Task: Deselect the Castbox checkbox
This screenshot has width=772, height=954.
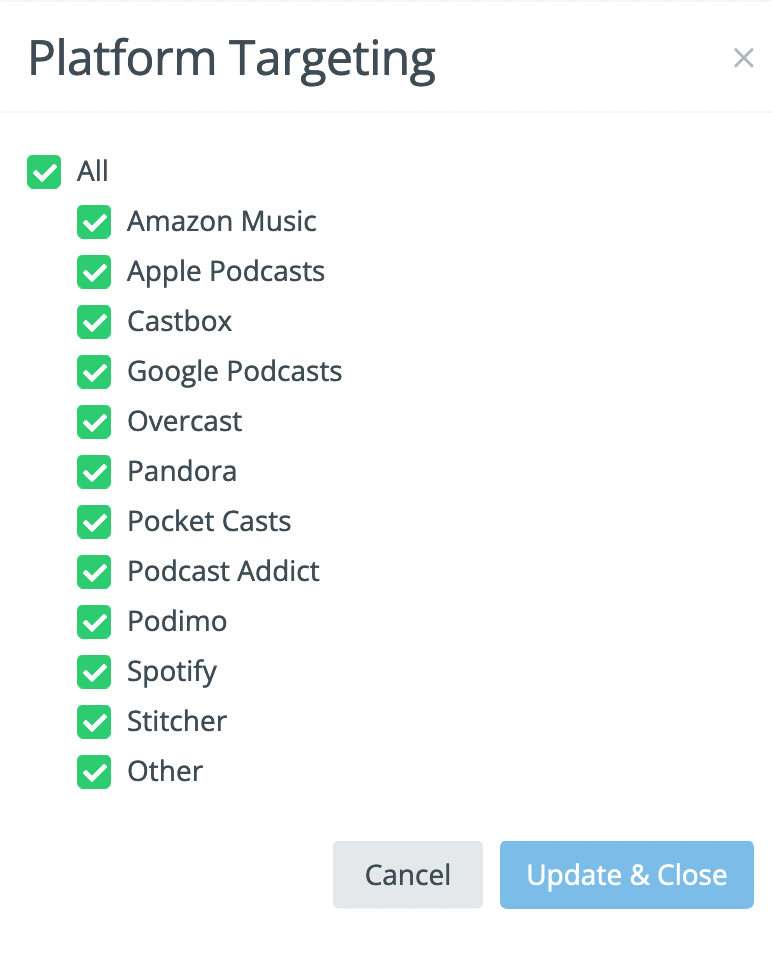Action: click(x=94, y=321)
